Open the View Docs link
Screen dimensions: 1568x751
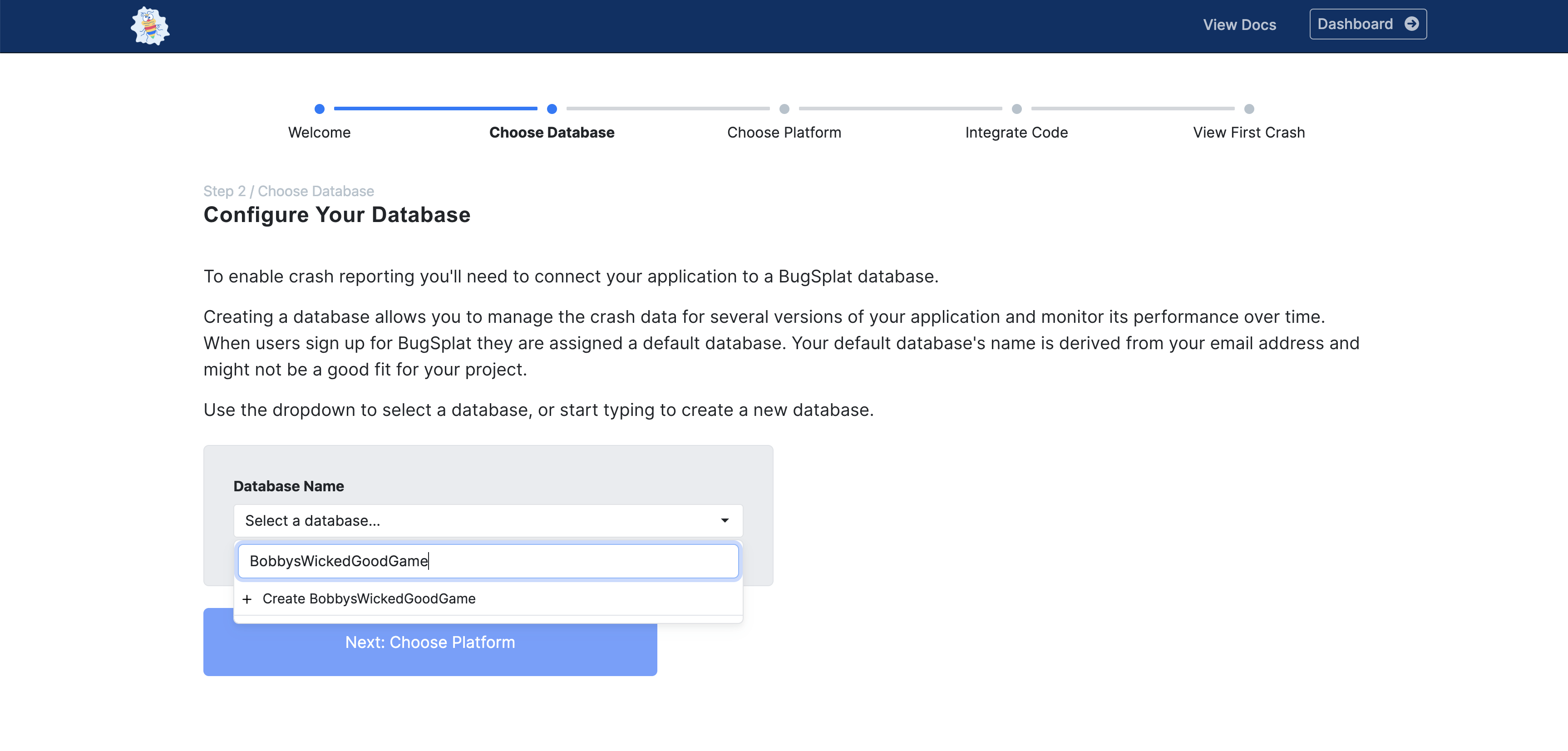click(1239, 25)
